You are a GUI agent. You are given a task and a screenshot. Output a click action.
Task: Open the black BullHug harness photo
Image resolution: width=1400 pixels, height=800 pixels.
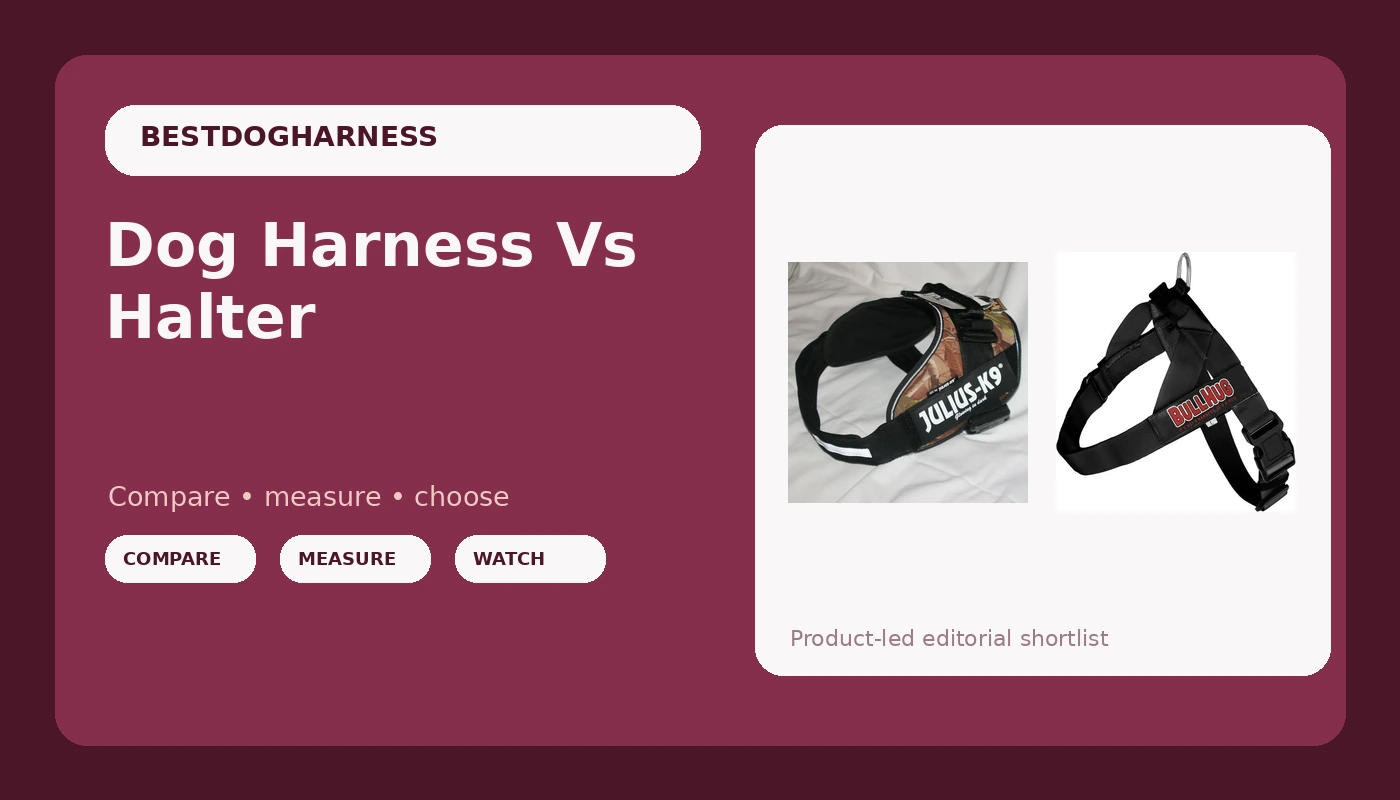(1176, 382)
